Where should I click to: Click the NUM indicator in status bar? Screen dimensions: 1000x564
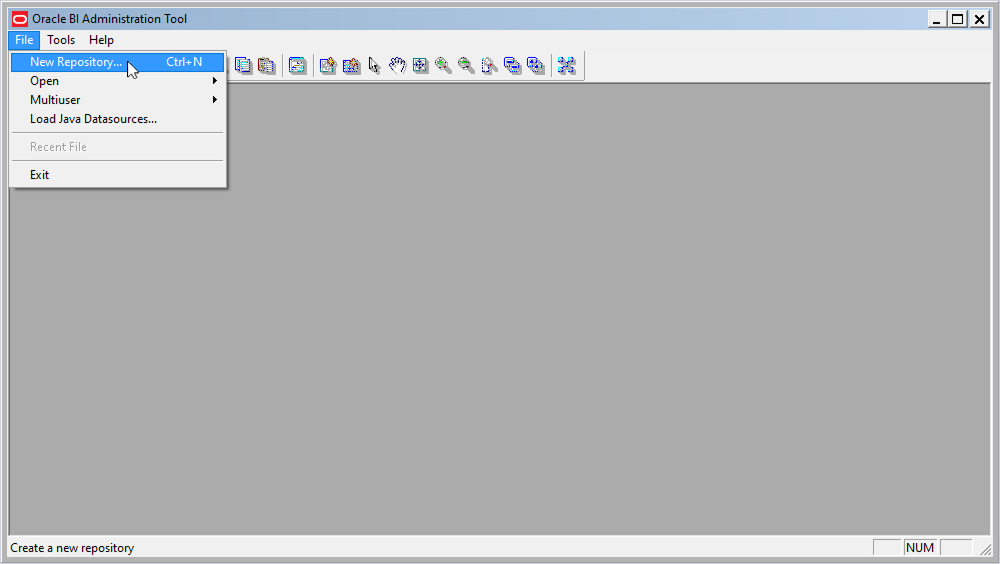[920, 547]
